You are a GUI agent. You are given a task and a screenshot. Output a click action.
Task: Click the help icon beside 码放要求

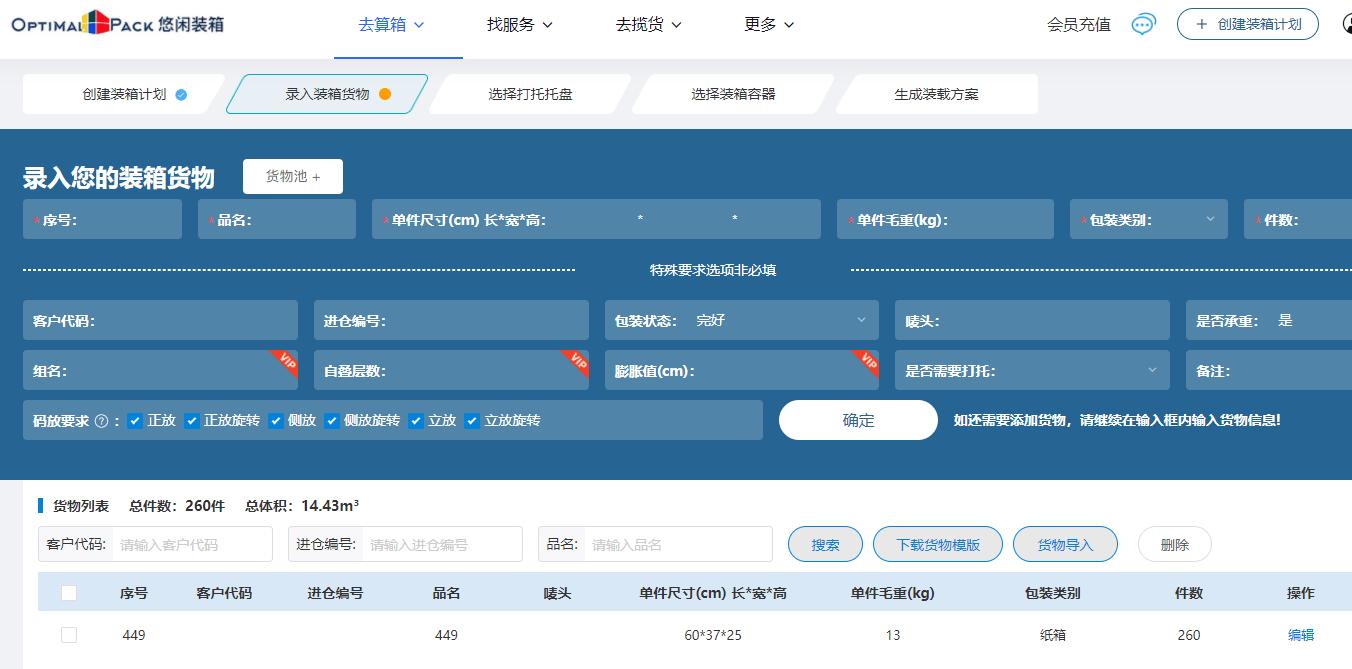(101, 421)
